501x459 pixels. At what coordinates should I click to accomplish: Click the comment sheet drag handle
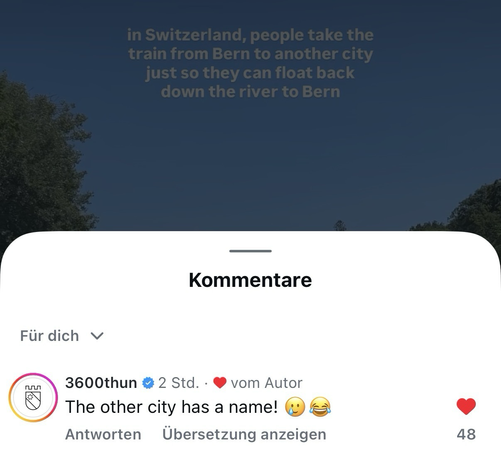(250, 251)
